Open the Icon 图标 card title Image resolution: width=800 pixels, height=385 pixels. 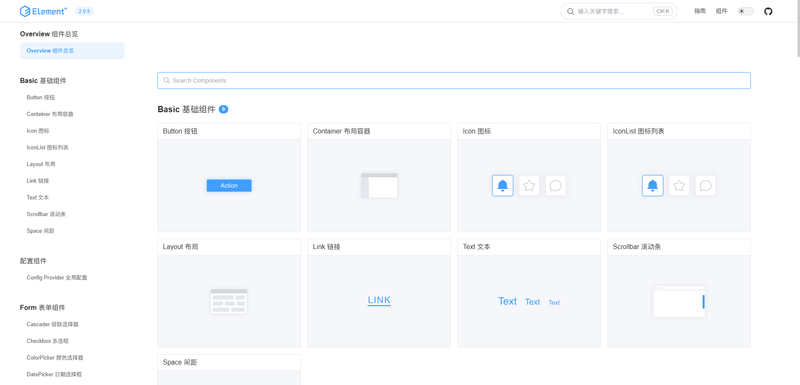tap(477, 132)
